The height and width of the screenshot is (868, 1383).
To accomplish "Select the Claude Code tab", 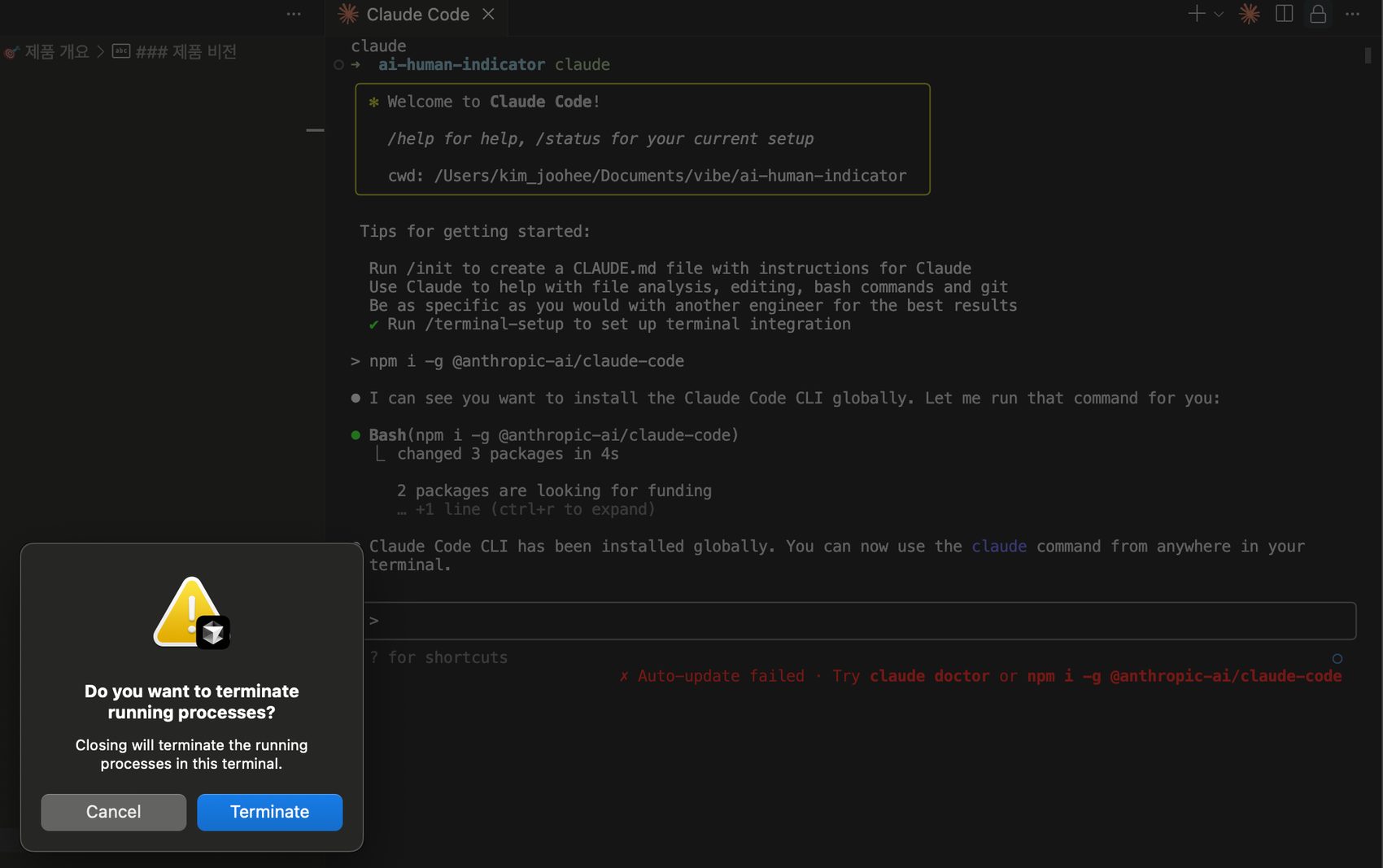I will [x=417, y=15].
